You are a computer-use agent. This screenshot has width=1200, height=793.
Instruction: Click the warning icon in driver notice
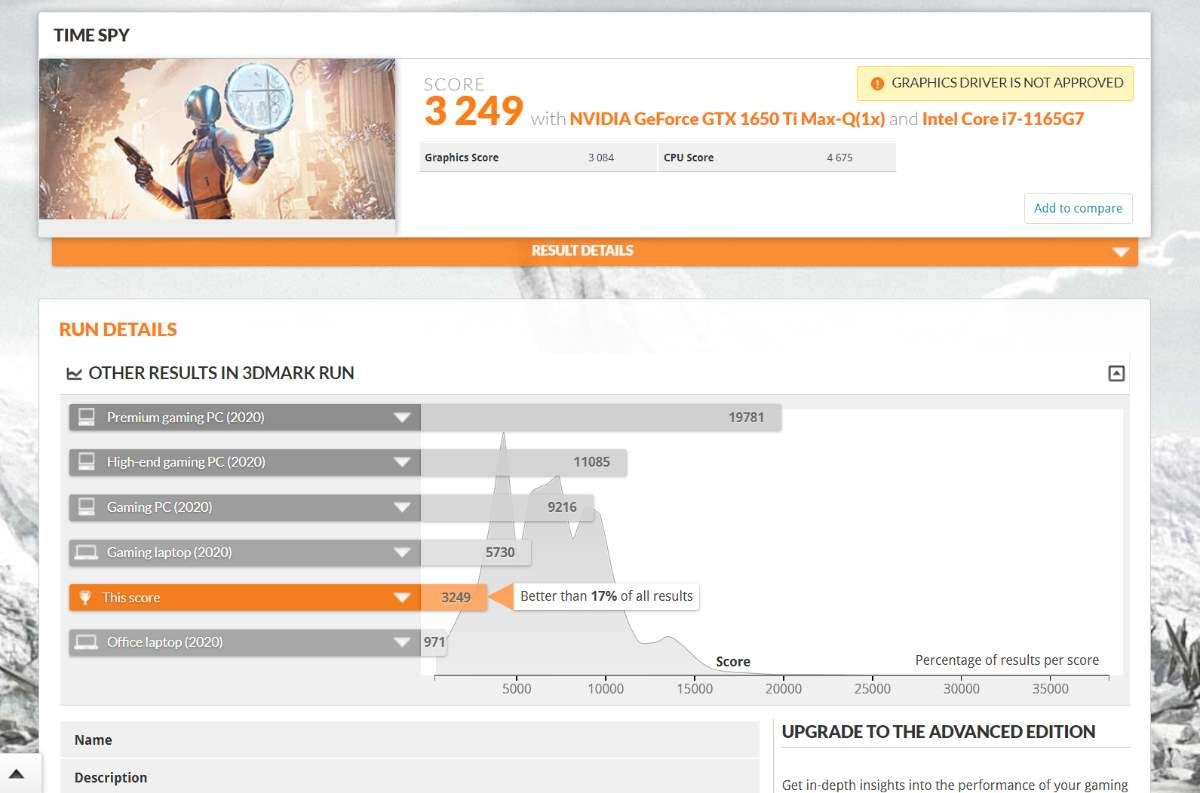click(x=877, y=84)
